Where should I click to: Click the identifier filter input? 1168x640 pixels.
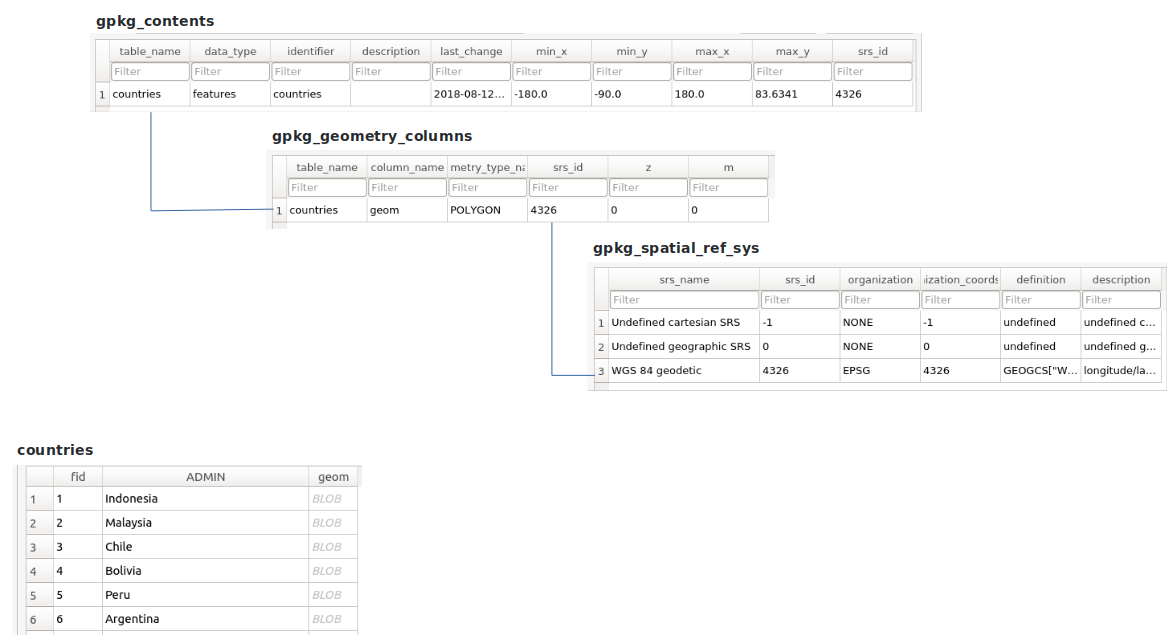click(x=310, y=71)
